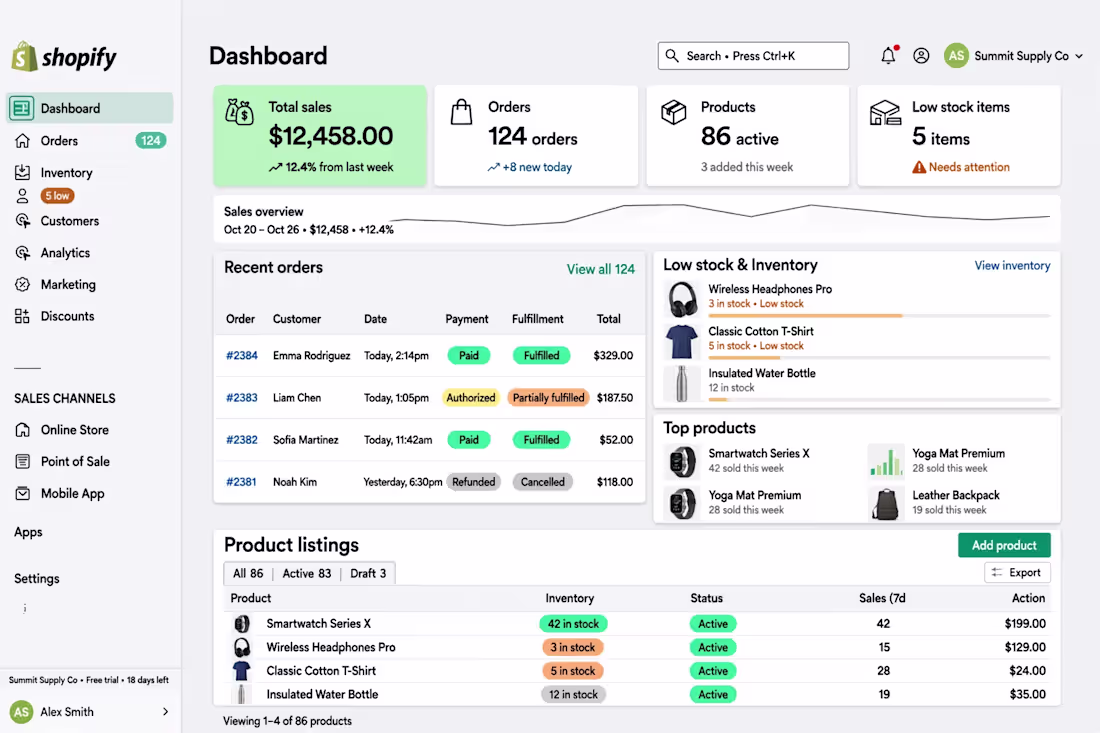Select the All 86 tab
Screen dimensions: 1100x733
click(248, 573)
